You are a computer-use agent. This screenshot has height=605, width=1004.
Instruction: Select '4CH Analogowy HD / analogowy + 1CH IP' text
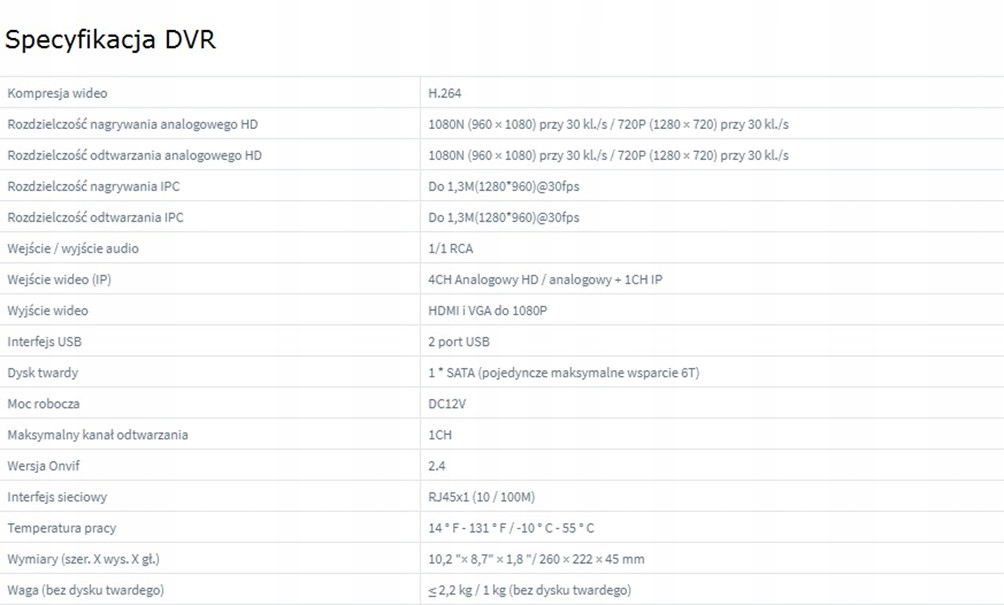[x=545, y=279]
